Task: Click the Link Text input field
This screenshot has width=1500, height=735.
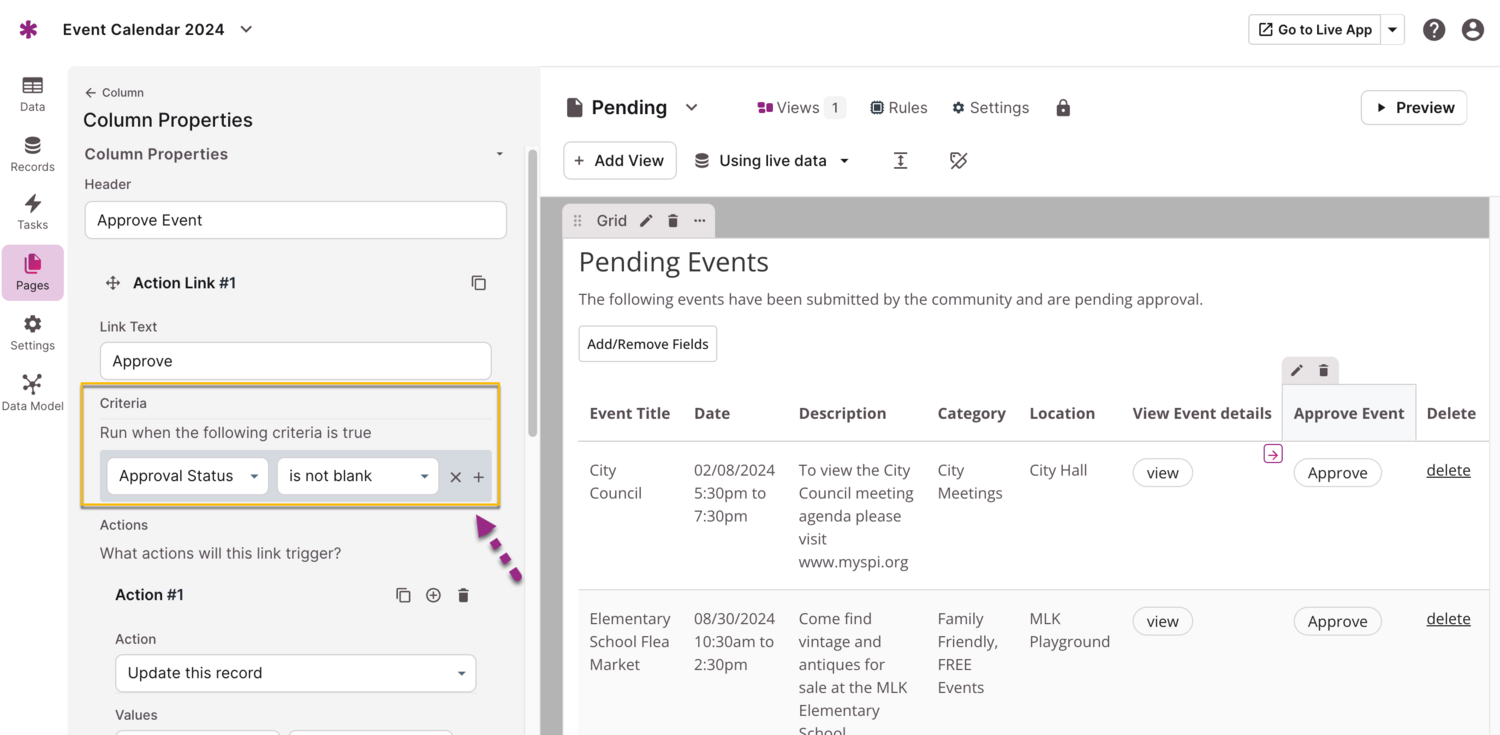Action: (295, 361)
